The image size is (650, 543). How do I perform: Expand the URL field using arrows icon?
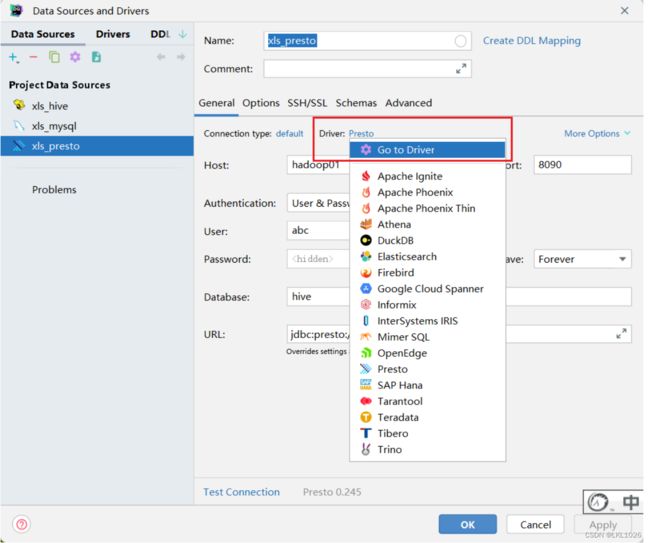click(x=621, y=334)
